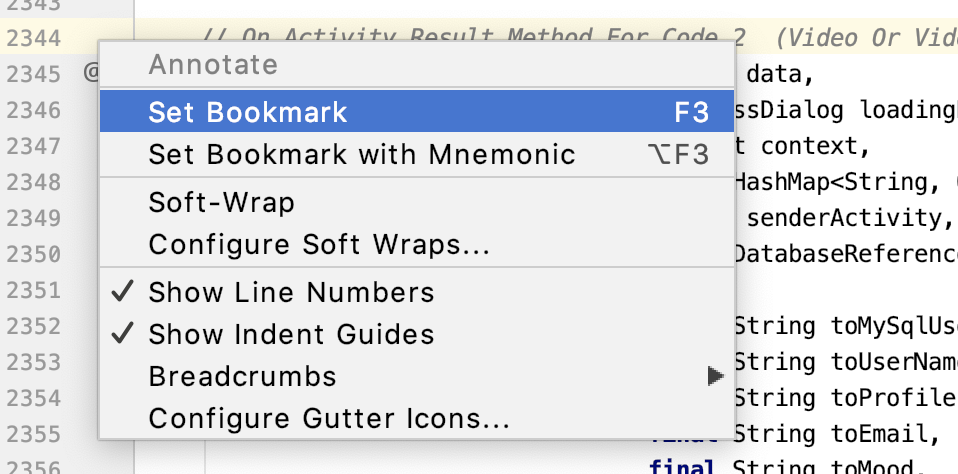The image size is (958, 474).
Task: Toggle the Soft-Wrap option
Action: (221, 202)
